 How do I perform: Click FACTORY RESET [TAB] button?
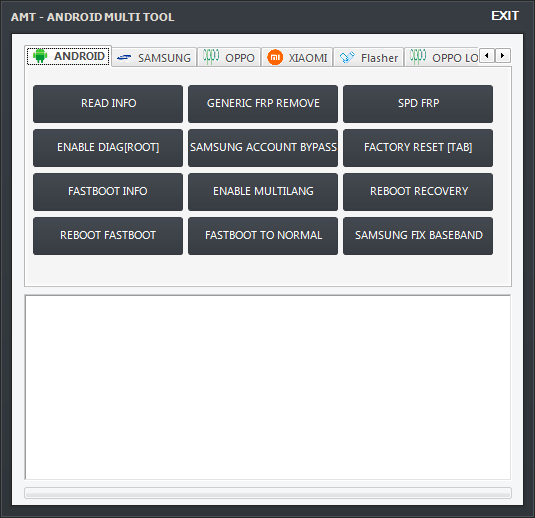(418, 148)
